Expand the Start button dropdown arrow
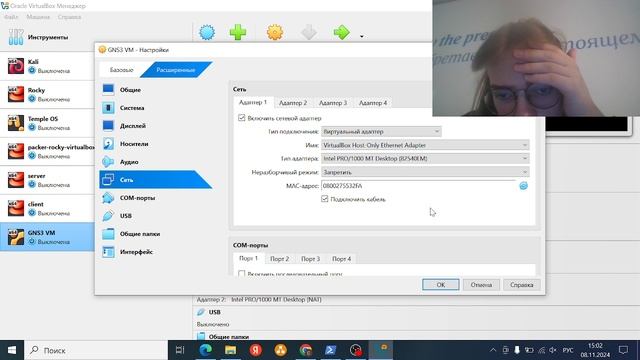 [362, 36]
